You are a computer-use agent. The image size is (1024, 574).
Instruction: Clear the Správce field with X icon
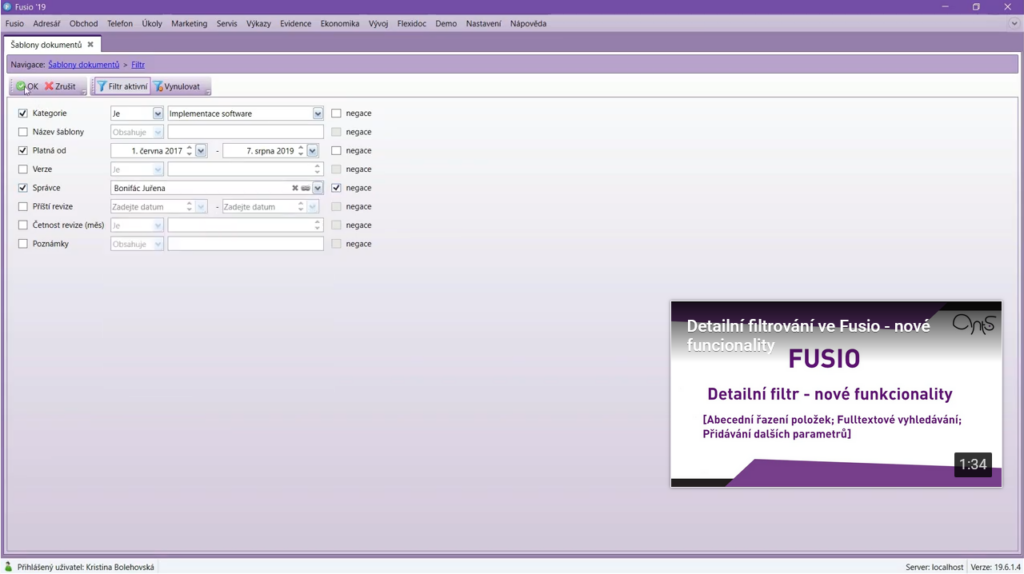point(295,188)
